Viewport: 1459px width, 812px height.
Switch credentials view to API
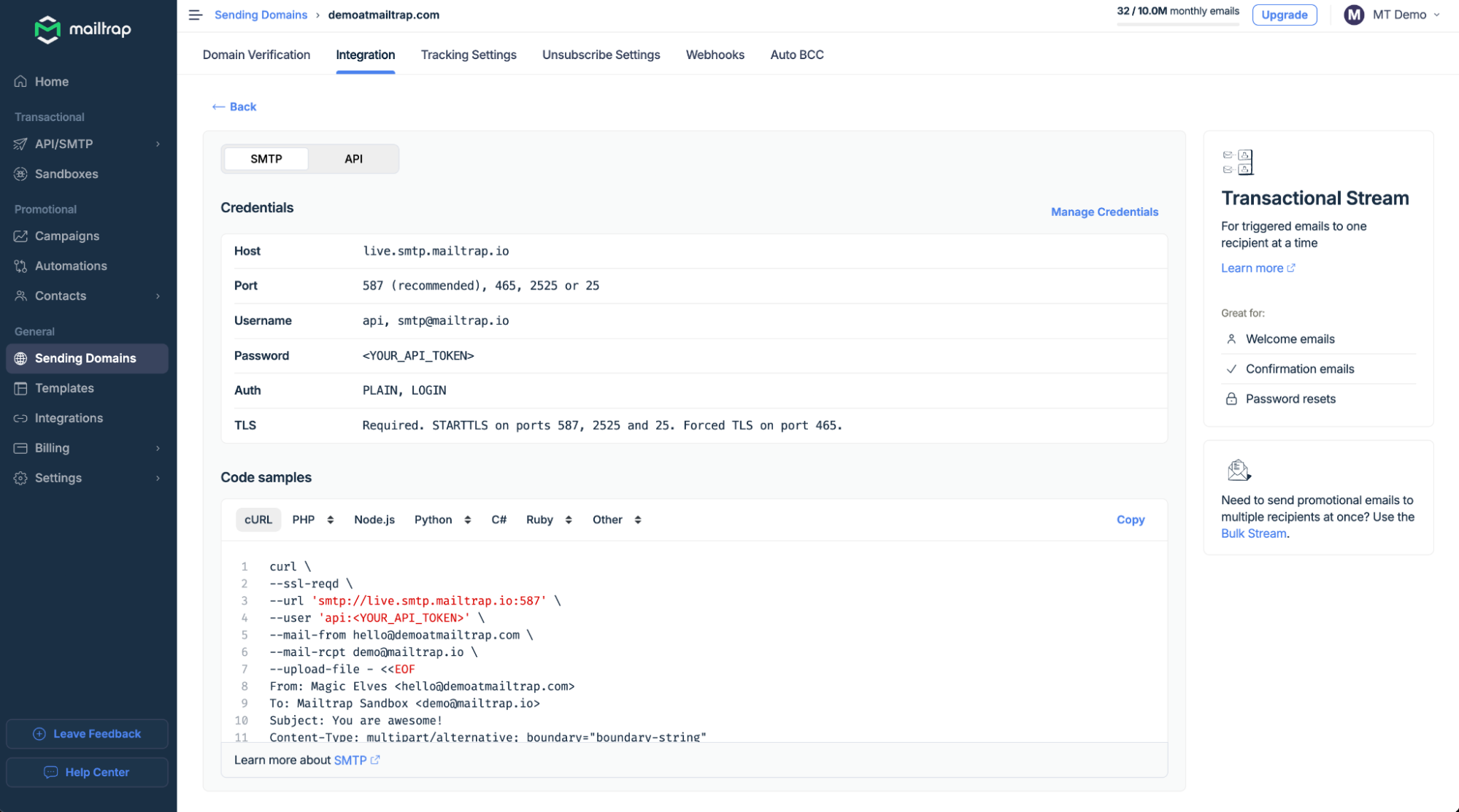[x=353, y=158]
